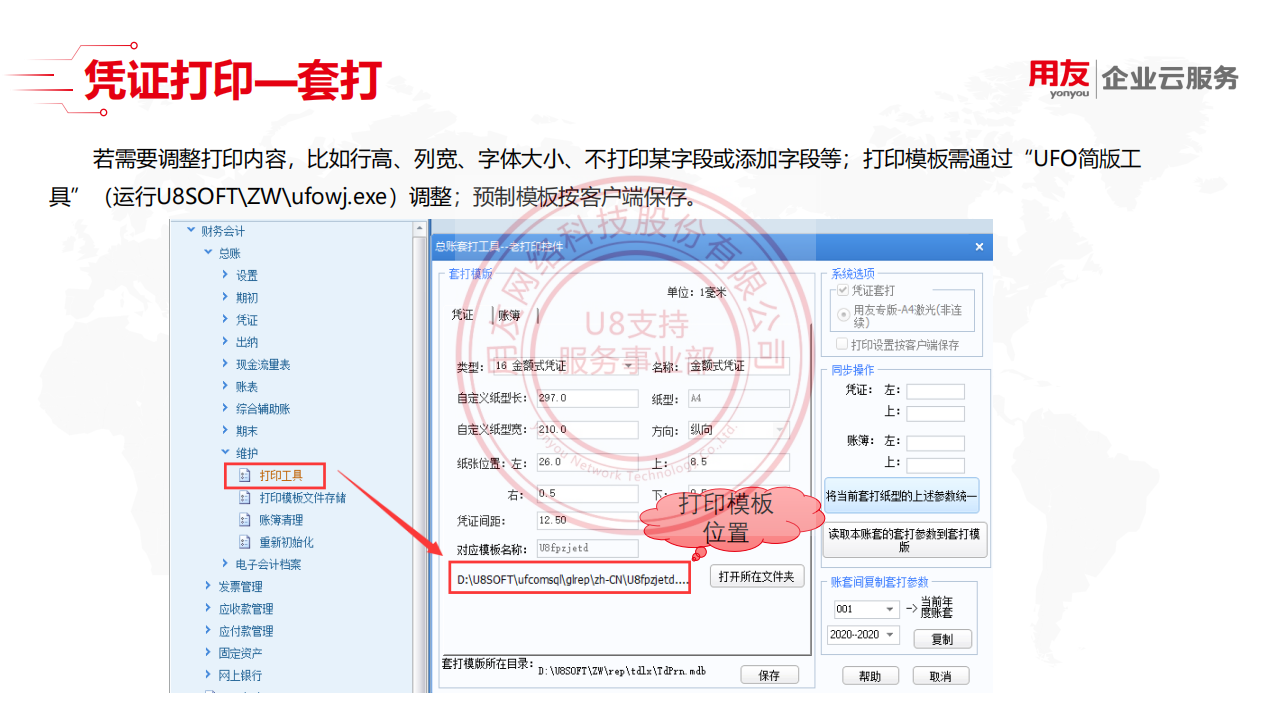Select 打印模板文件存储 in the tree
The width and height of the screenshot is (1272, 715).
pyautogui.click(x=303, y=498)
